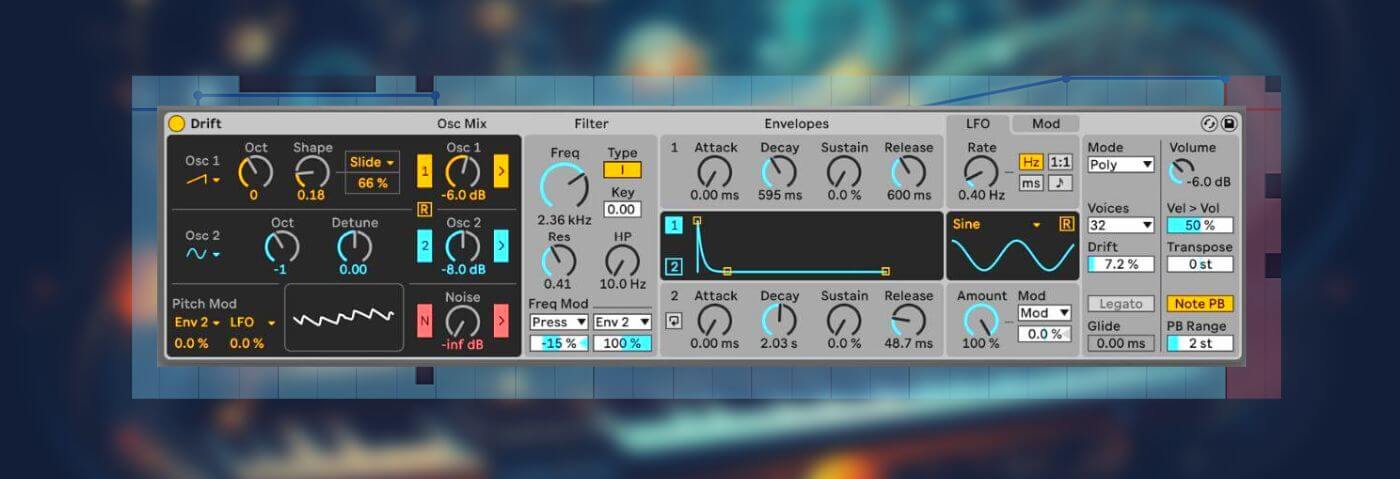Click the Envelope 2 Decay knob
This screenshot has width=1400, height=479.
779,320
